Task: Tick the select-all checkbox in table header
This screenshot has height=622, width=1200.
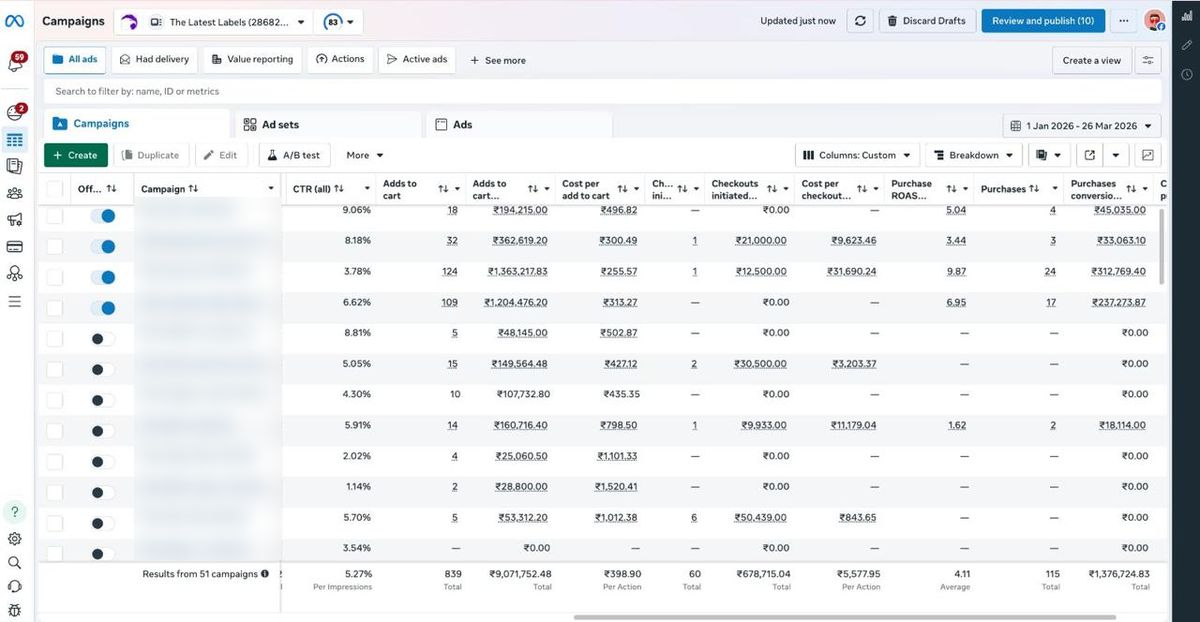Action: tap(55, 189)
